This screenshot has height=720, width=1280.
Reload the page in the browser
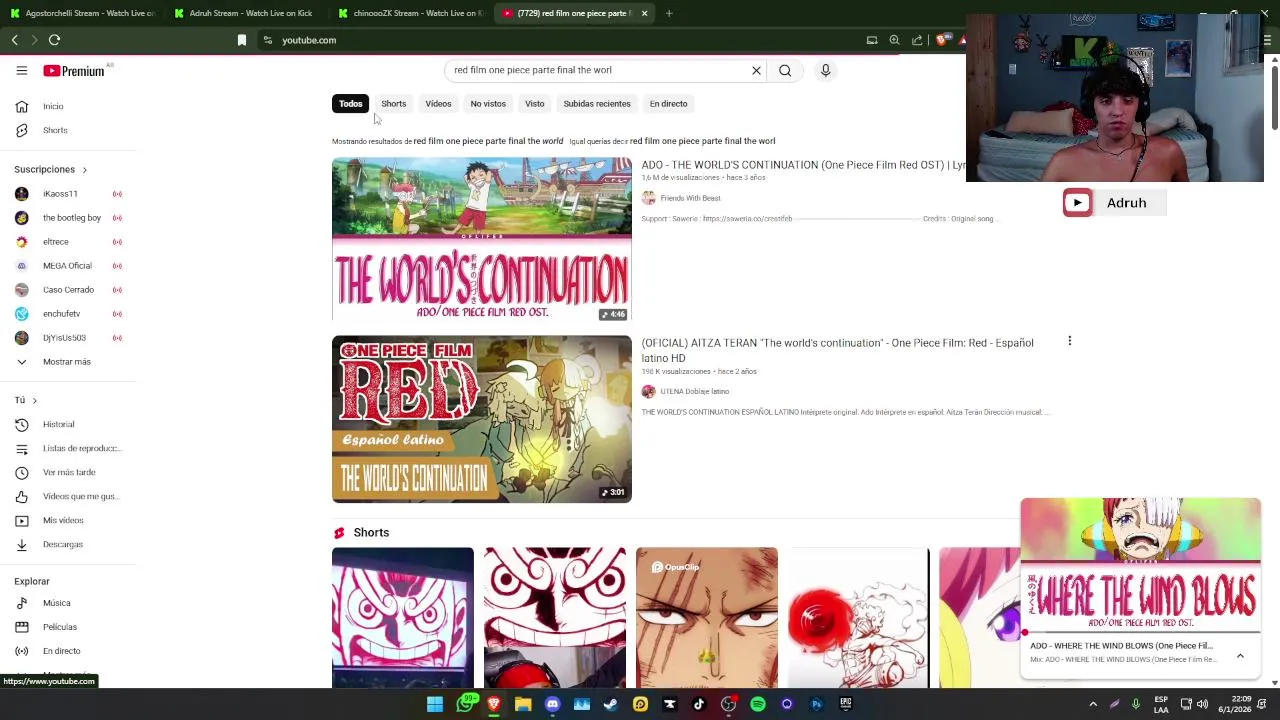pos(54,40)
